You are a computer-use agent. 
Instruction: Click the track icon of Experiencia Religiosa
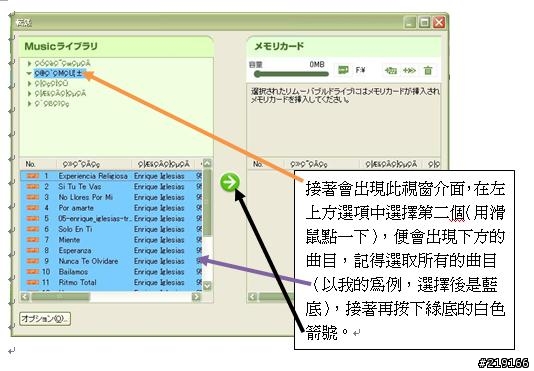click(33, 176)
